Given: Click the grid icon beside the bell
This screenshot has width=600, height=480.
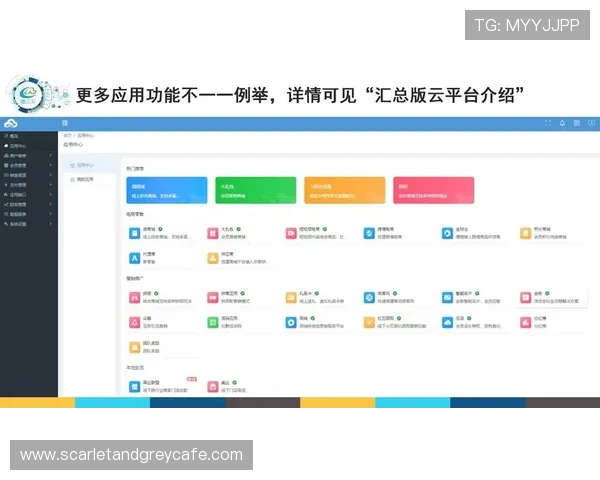Looking at the screenshot, I should [x=577, y=123].
